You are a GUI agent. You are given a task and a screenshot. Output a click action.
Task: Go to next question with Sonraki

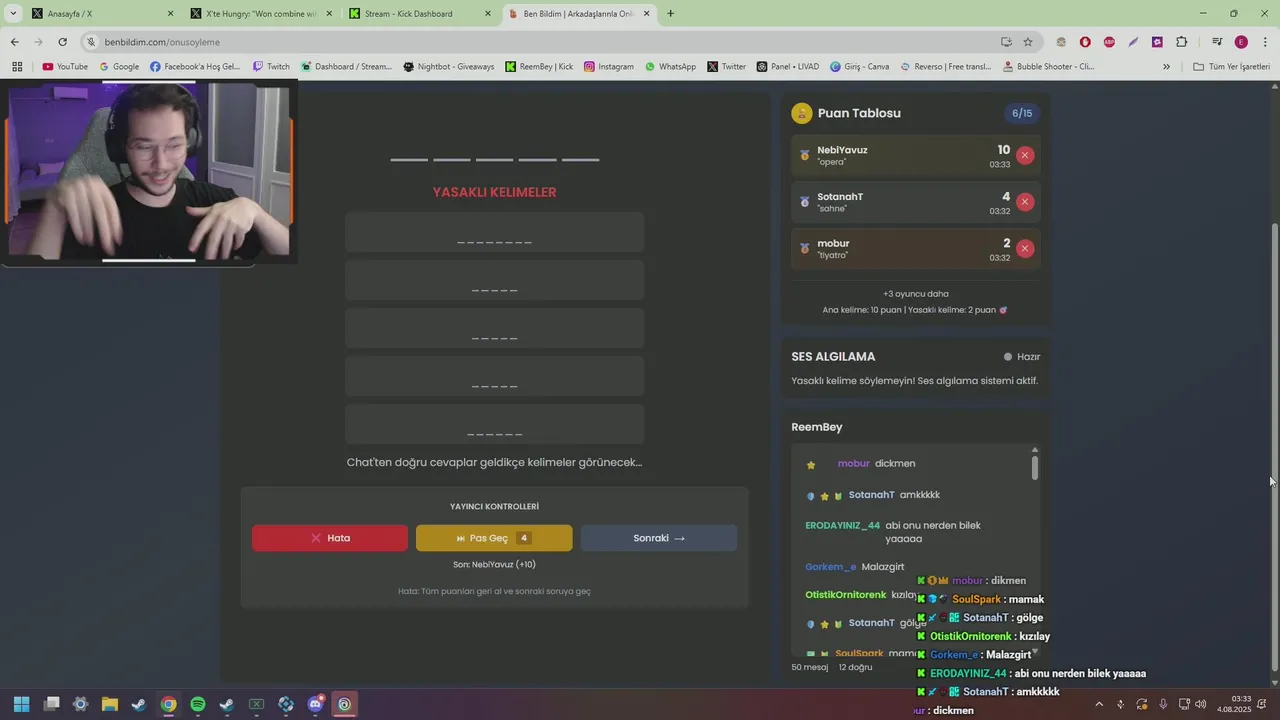click(x=659, y=538)
